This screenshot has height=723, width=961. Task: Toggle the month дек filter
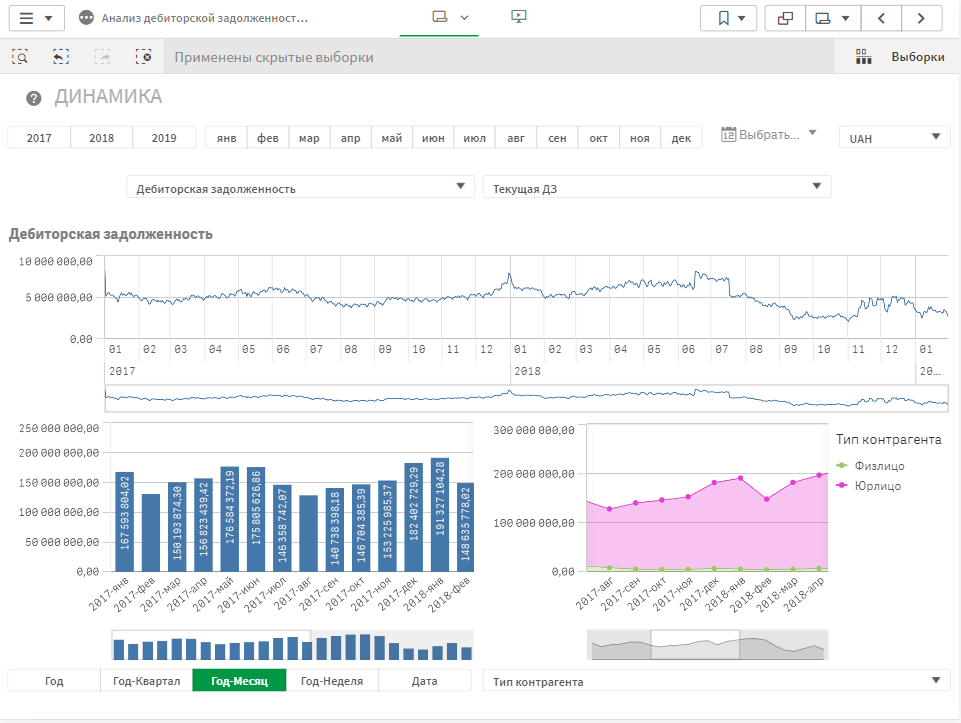pyautogui.click(x=681, y=138)
